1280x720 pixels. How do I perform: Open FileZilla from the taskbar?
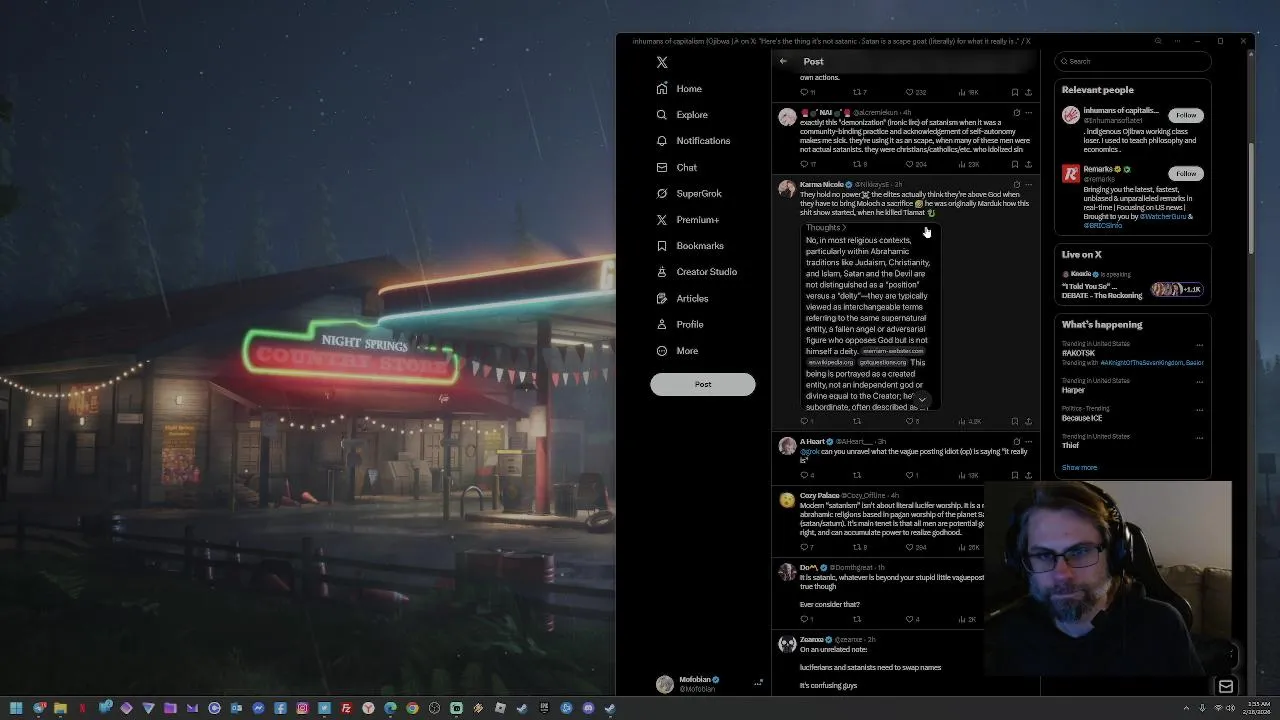(x=346, y=708)
